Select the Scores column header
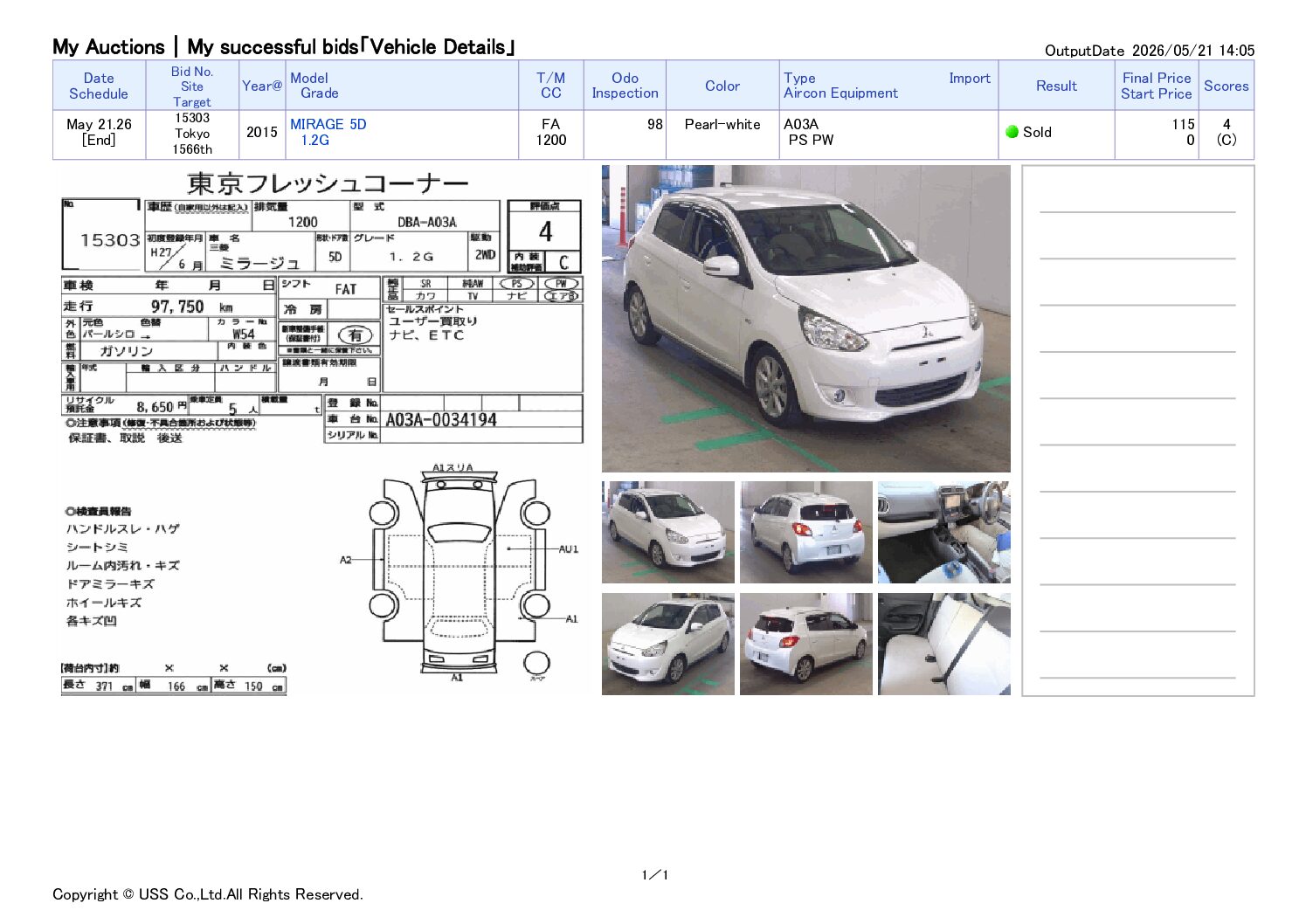The image size is (1306, 924). point(1227,86)
